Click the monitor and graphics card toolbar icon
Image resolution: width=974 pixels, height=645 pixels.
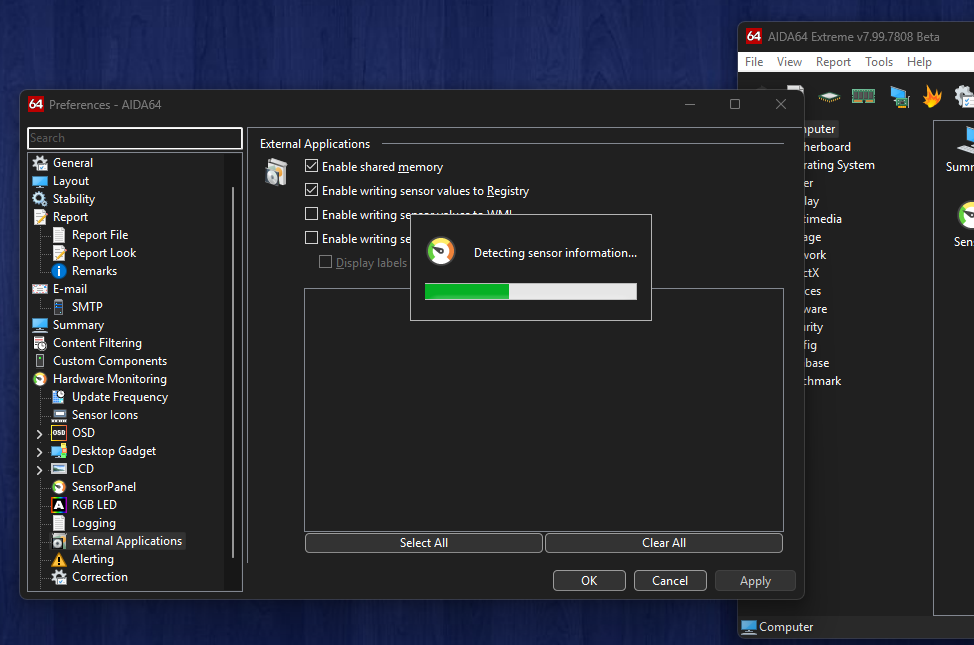pos(899,96)
